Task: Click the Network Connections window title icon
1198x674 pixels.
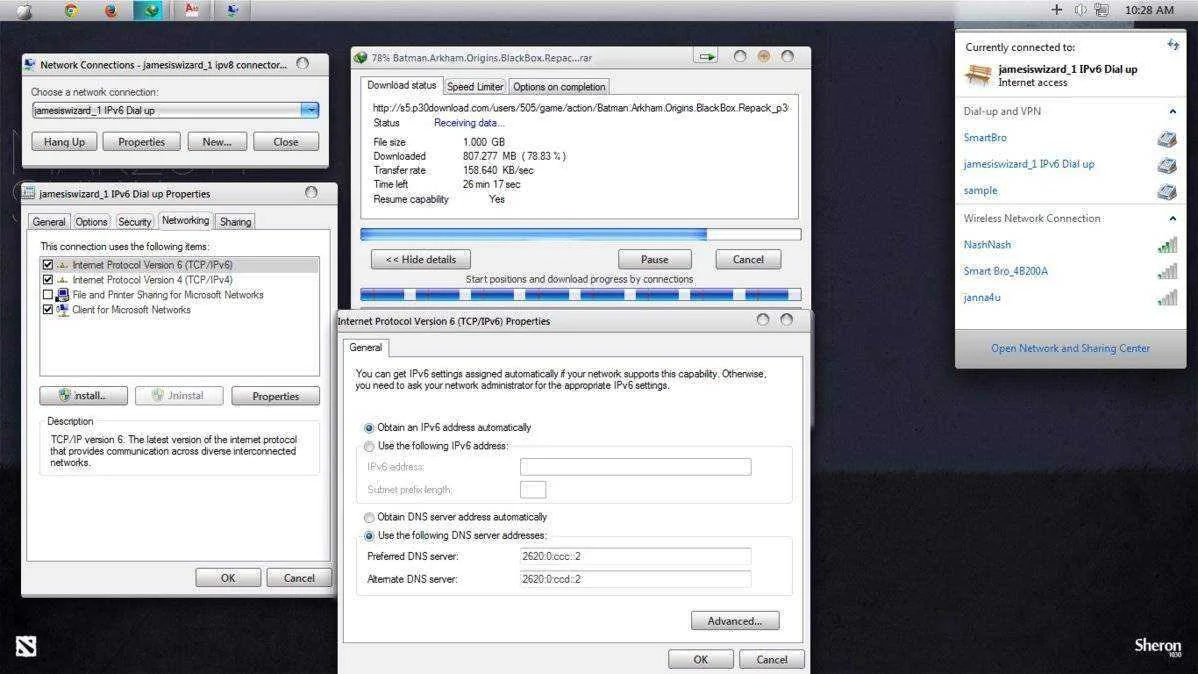Action: [30, 65]
